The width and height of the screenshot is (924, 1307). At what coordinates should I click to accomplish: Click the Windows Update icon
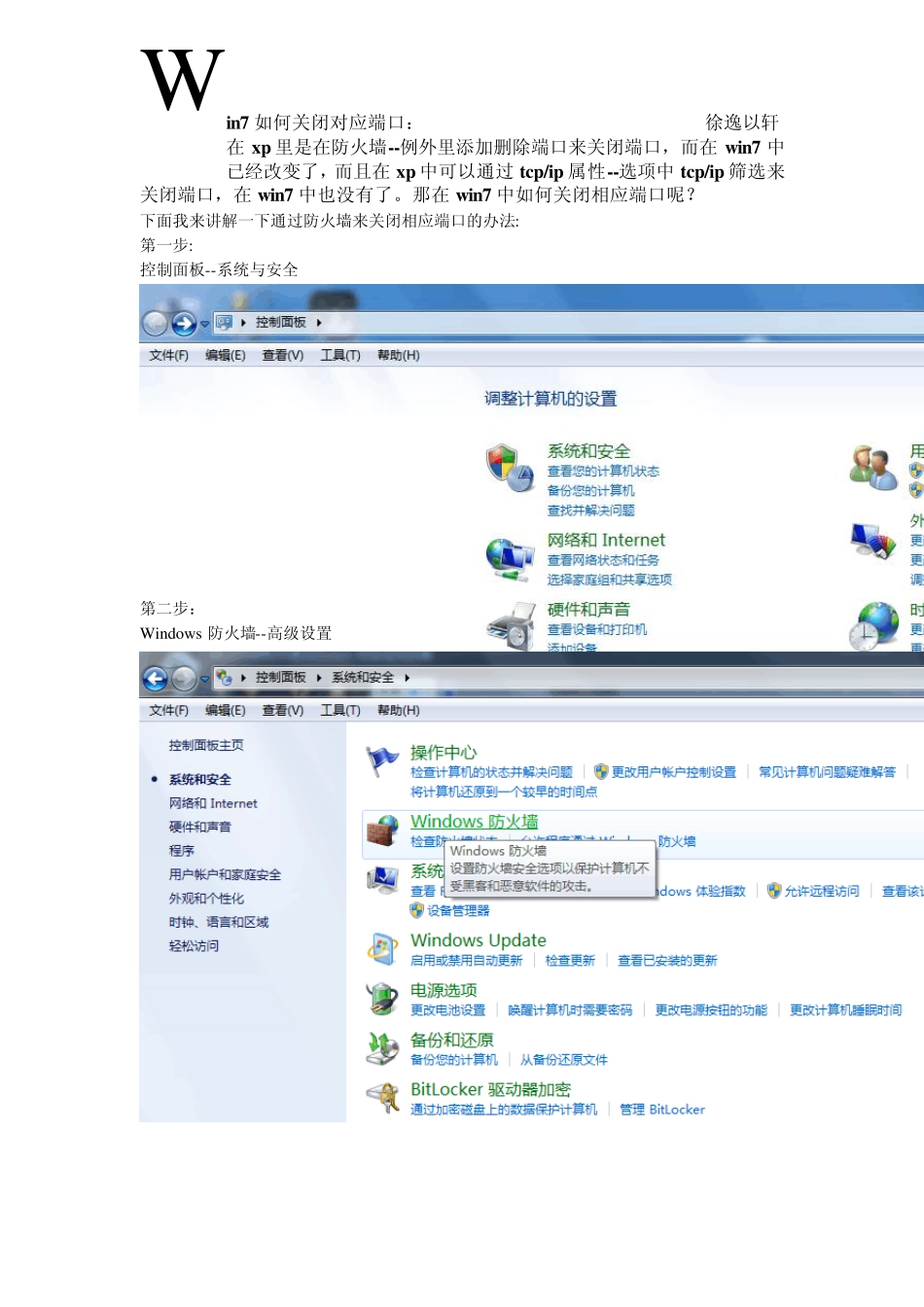click(382, 948)
